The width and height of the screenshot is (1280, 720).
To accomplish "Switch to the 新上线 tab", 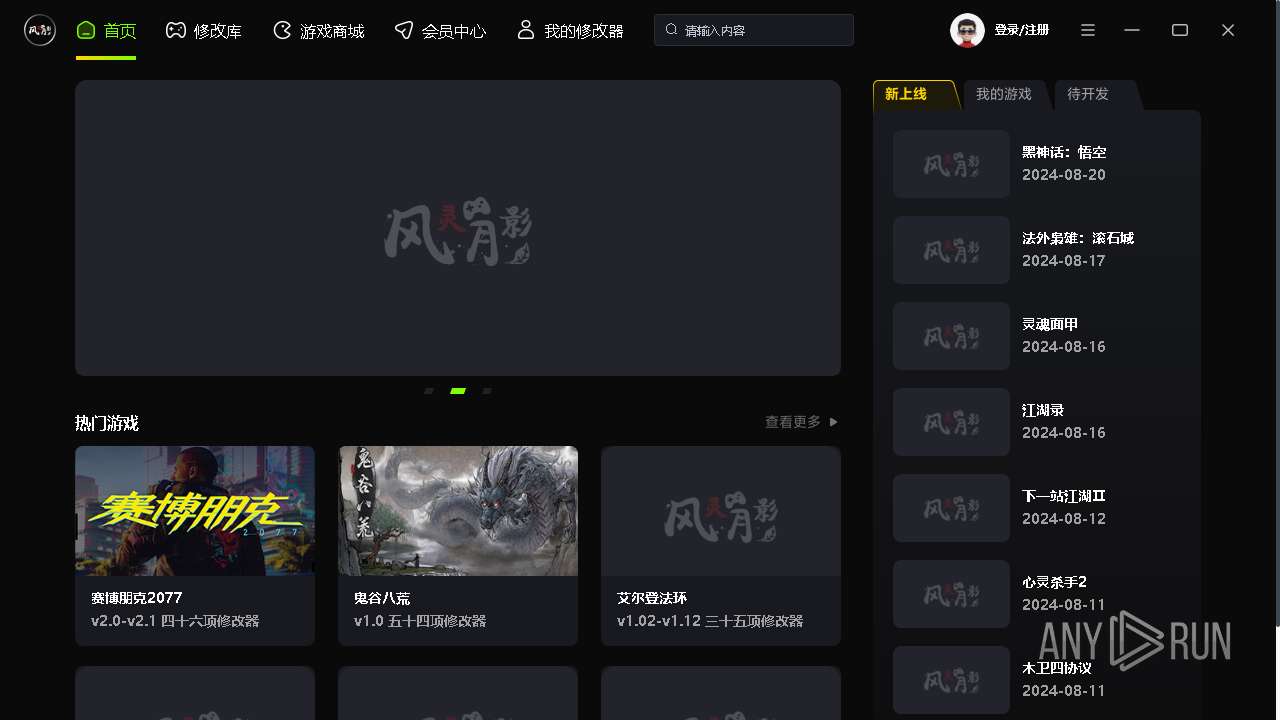I will pyautogui.click(x=914, y=94).
